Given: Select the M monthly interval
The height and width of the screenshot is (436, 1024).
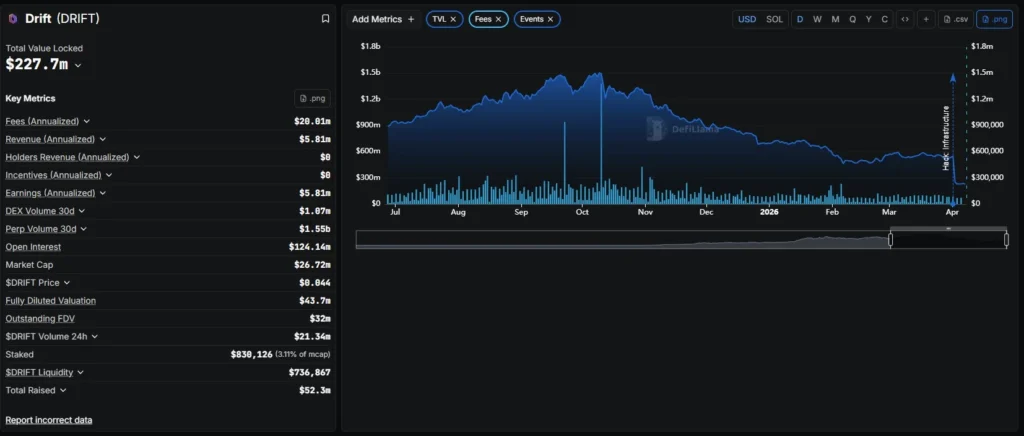Looking at the screenshot, I should (835, 19).
